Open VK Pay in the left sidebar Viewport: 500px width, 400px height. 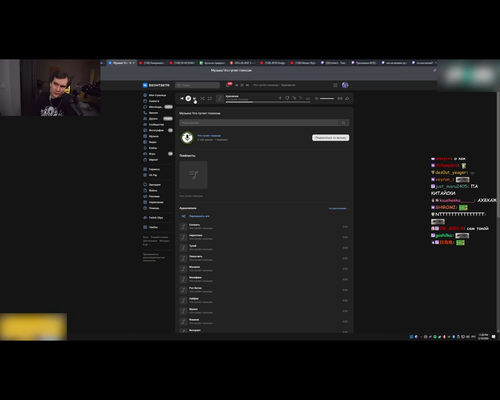click(151, 175)
